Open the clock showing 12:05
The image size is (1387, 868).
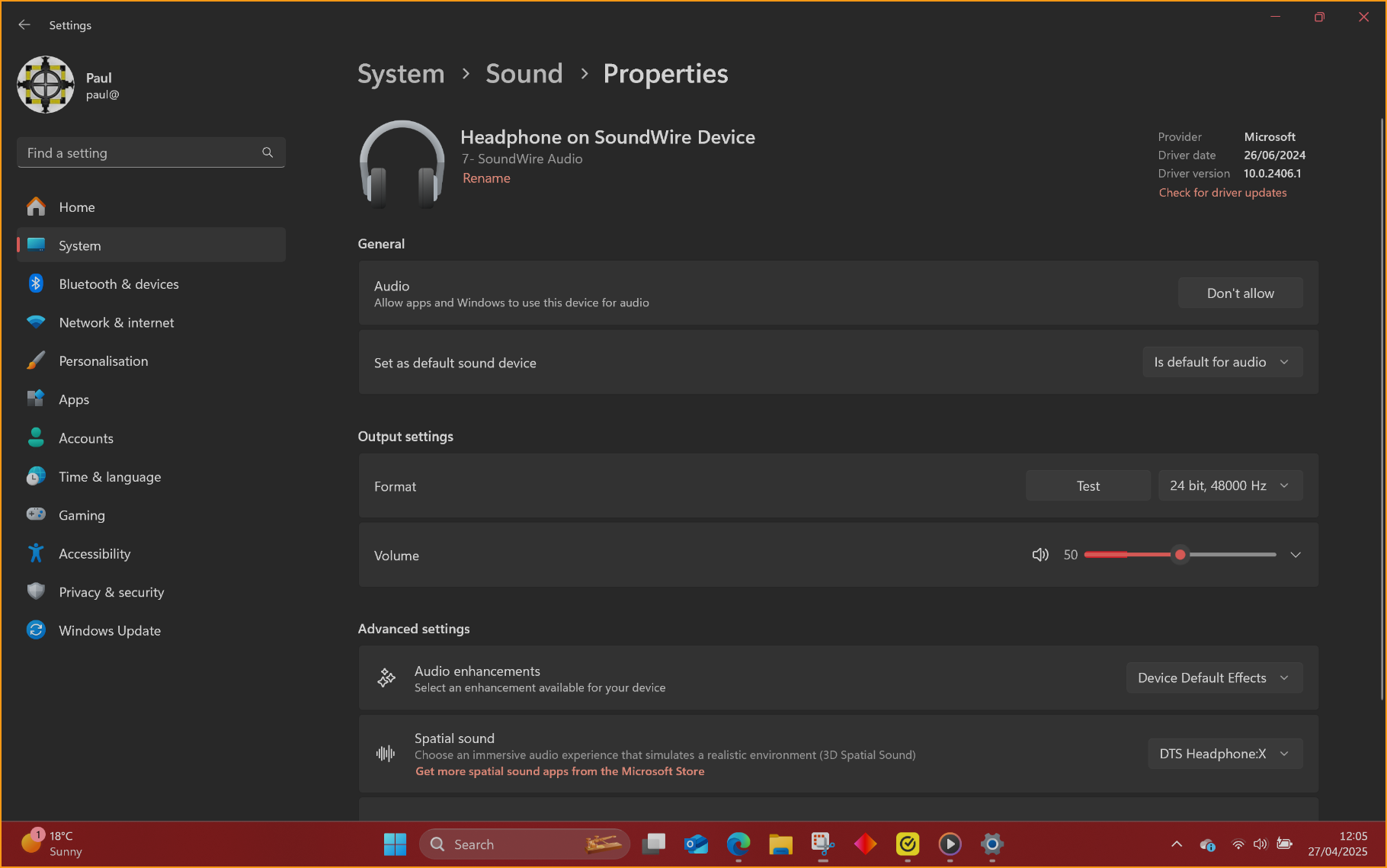1337,844
